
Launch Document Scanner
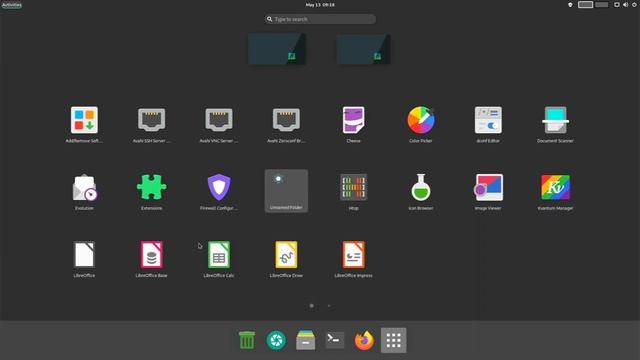(556, 124)
